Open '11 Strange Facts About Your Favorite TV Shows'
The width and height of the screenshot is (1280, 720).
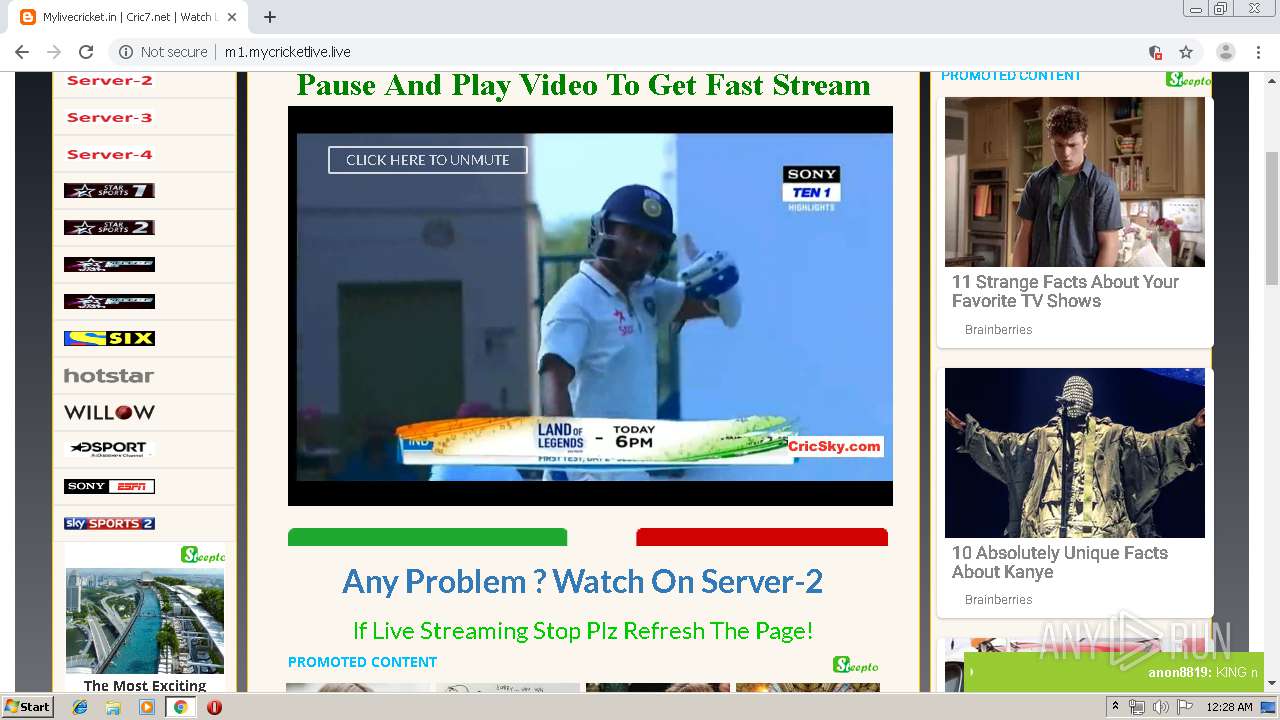[x=1065, y=291]
